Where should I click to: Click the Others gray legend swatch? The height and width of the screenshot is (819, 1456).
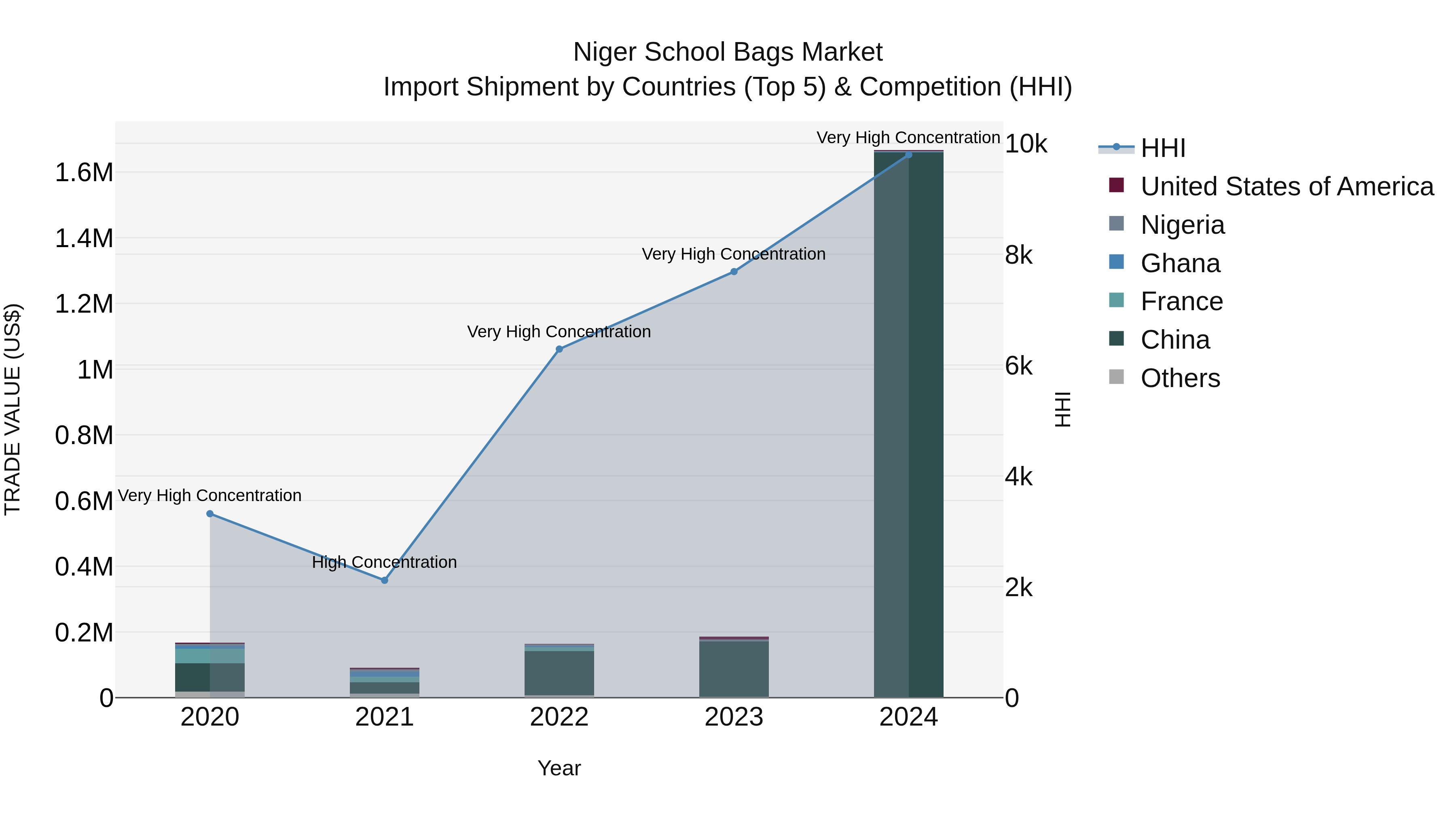point(1116,377)
